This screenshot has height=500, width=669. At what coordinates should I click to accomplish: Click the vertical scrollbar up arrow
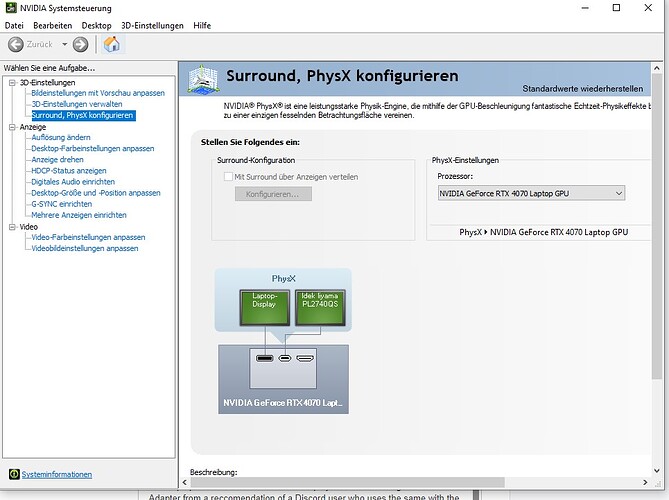tap(657, 68)
